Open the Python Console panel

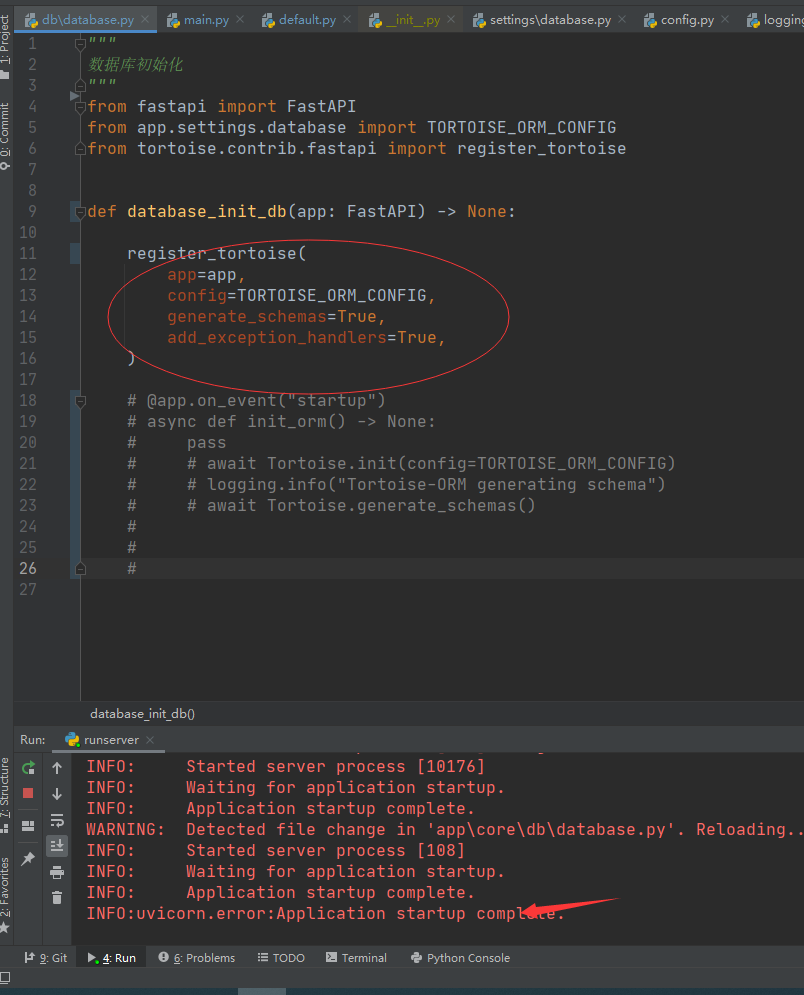[x=460, y=957]
